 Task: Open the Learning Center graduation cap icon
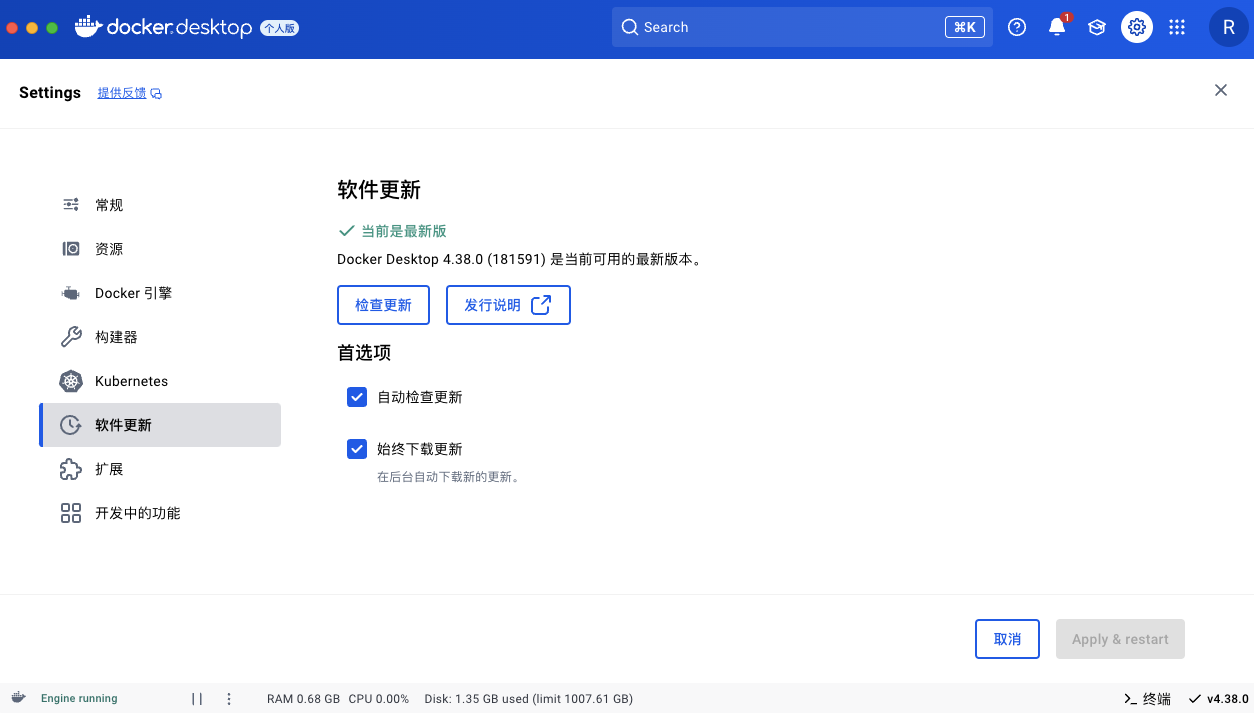[x=1097, y=27]
